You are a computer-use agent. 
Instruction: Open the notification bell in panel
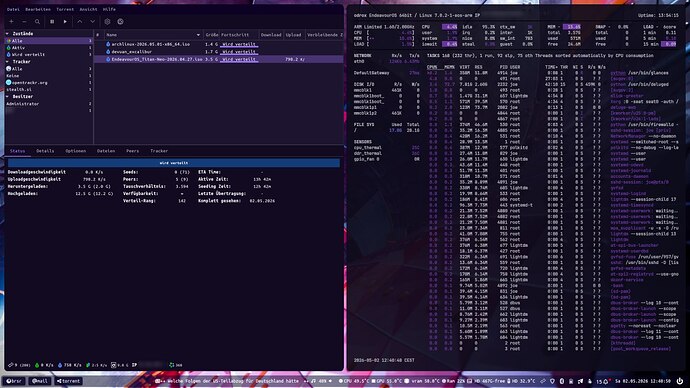[x=605, y=381]
